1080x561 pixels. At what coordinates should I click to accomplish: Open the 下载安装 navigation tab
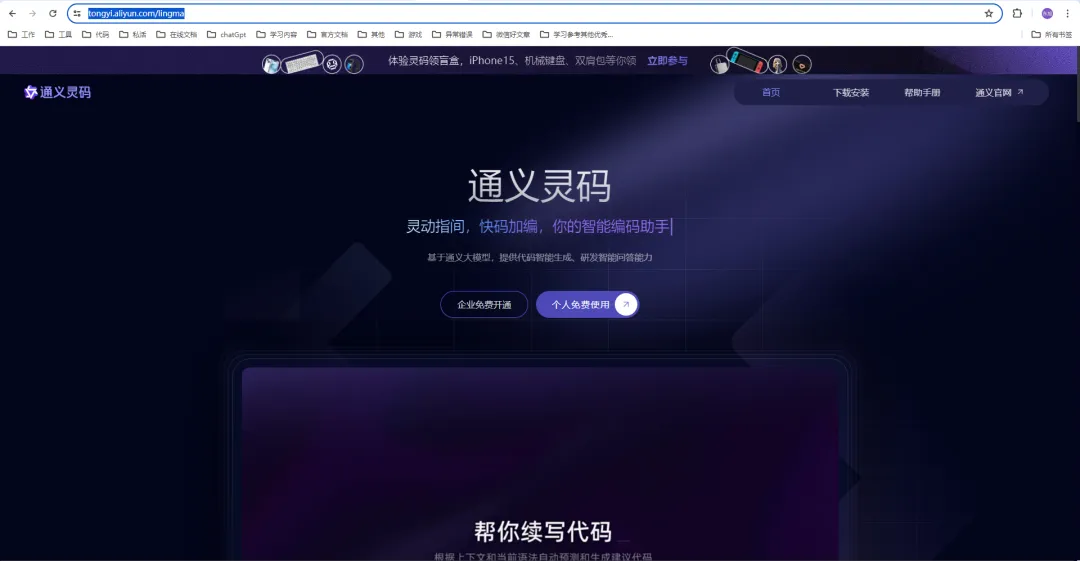[x=851, y=92]
